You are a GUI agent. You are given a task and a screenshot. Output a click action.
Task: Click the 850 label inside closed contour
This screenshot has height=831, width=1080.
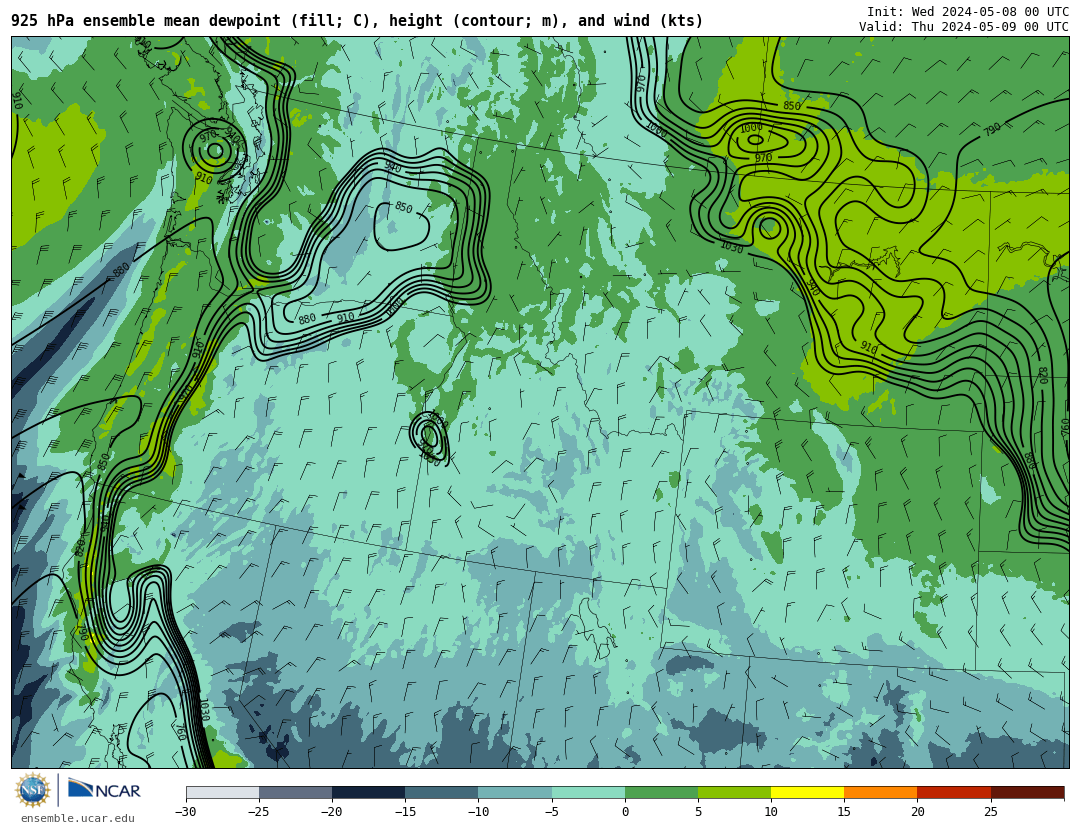click(403, 207)
